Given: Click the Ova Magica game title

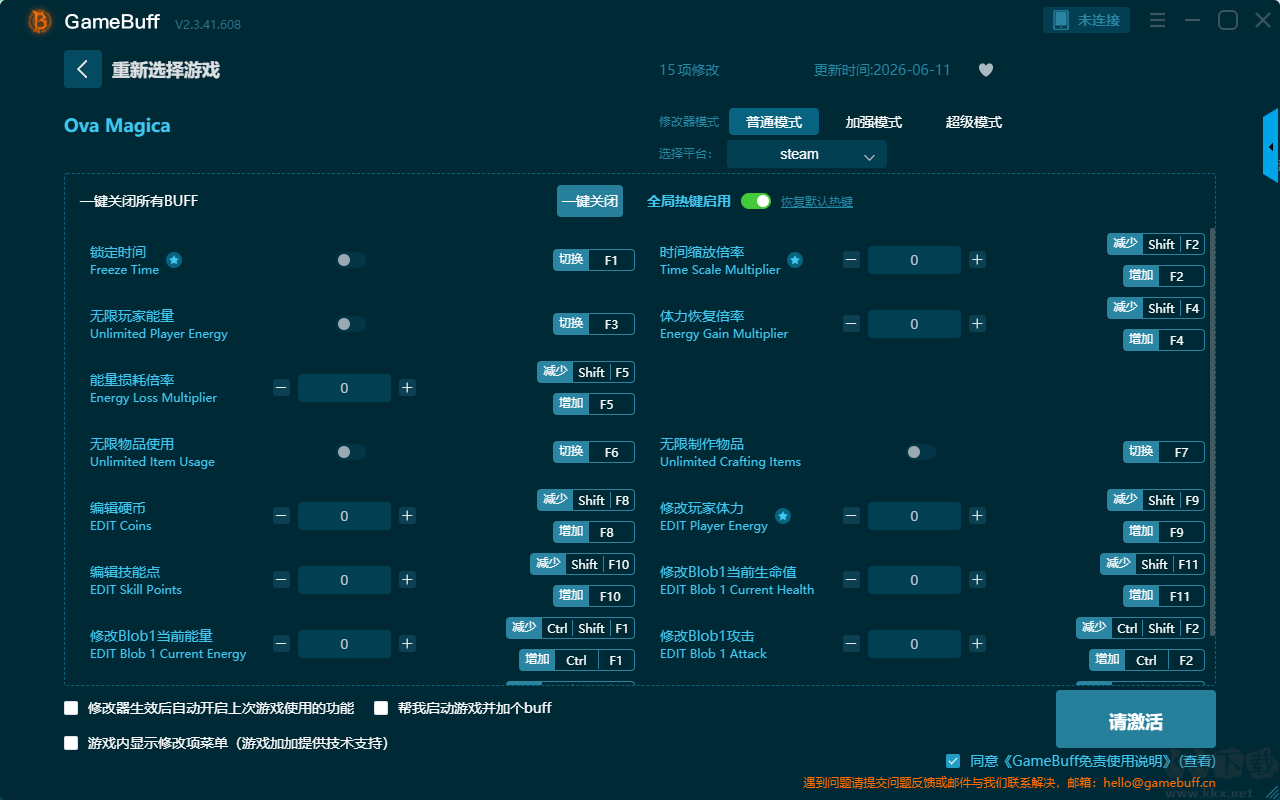Looking at the screenshot, I should point(117,125).
